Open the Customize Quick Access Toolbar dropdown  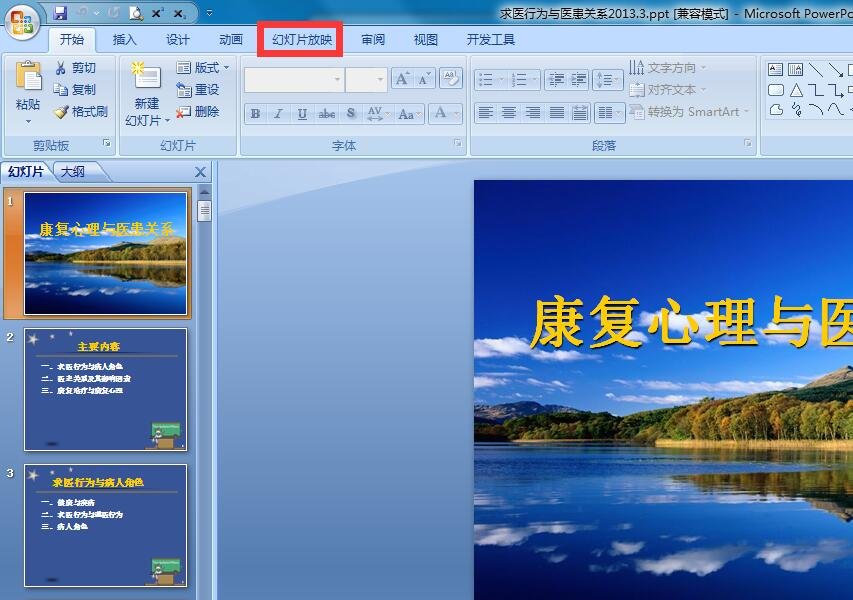pyautogui.click(x=209, y=13)
